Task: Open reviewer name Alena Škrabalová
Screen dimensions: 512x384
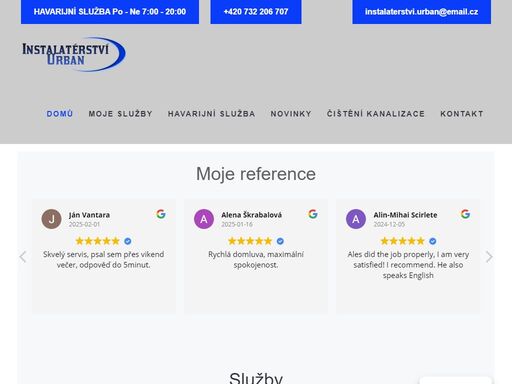Action: coord(252,215)
